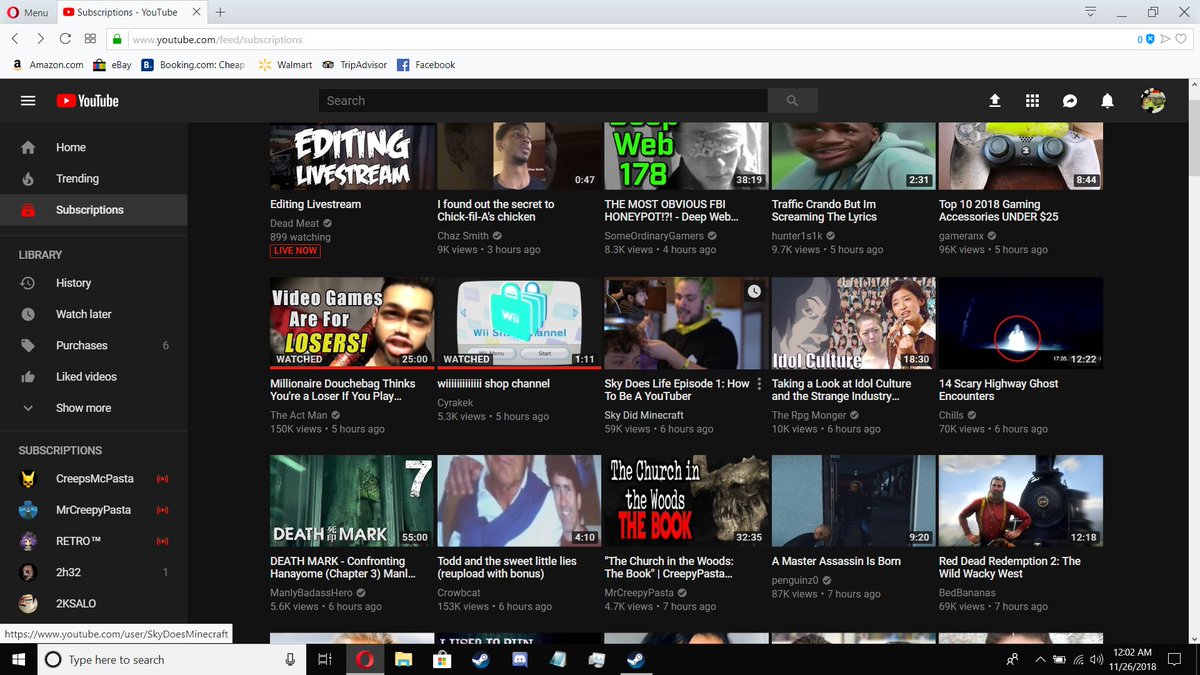Open the Dead Meat channel link

coord(294,224)
